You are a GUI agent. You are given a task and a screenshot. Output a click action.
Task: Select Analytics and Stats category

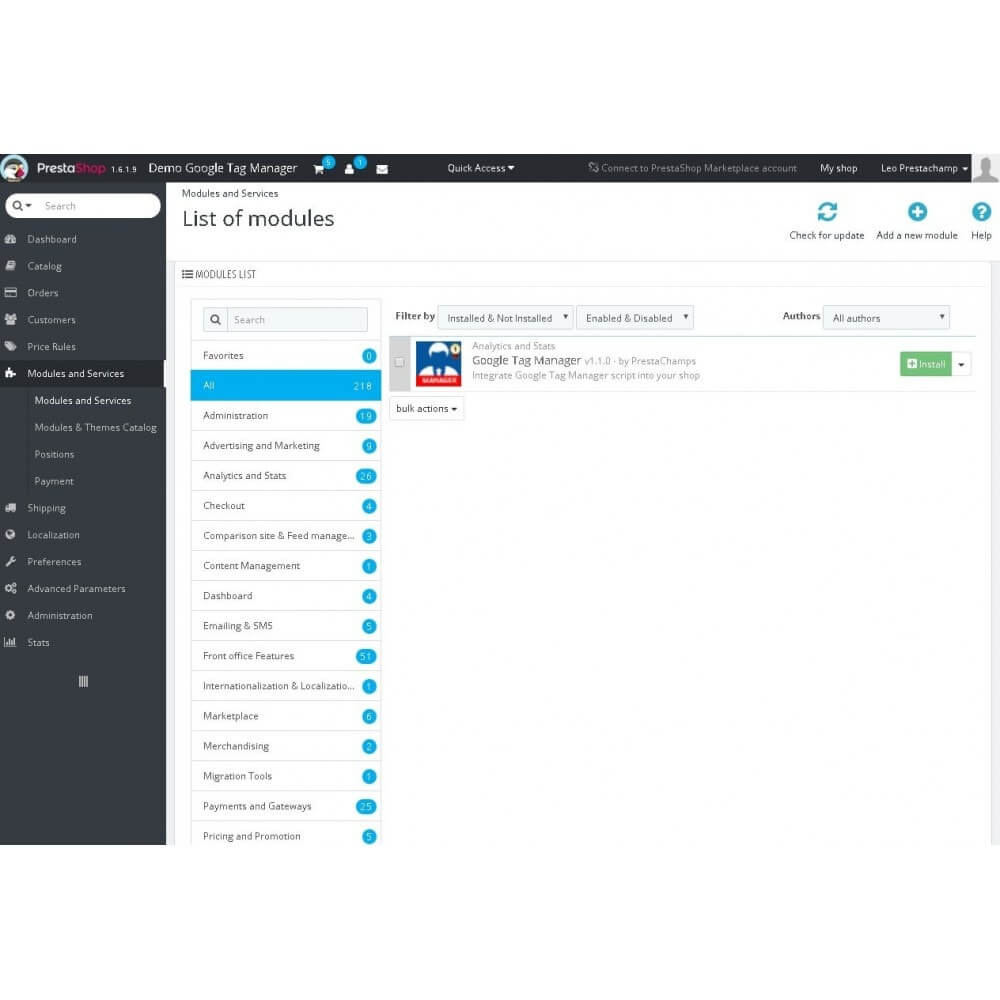click(286, 476)
